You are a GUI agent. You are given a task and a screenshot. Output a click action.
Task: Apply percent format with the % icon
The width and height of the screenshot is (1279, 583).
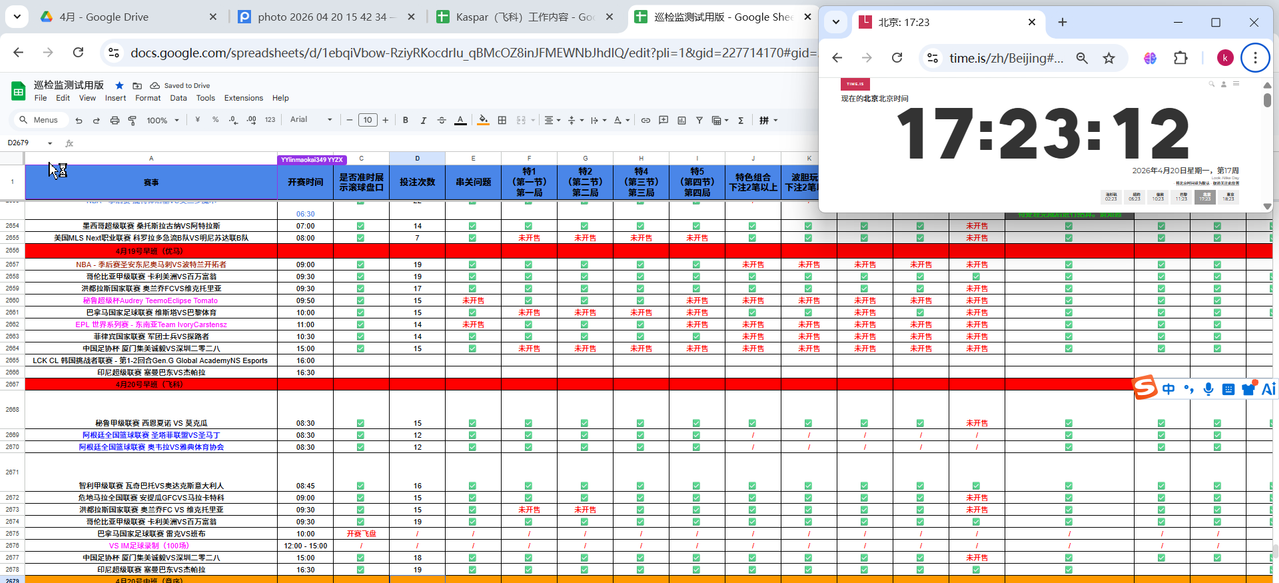pos(215,120)
